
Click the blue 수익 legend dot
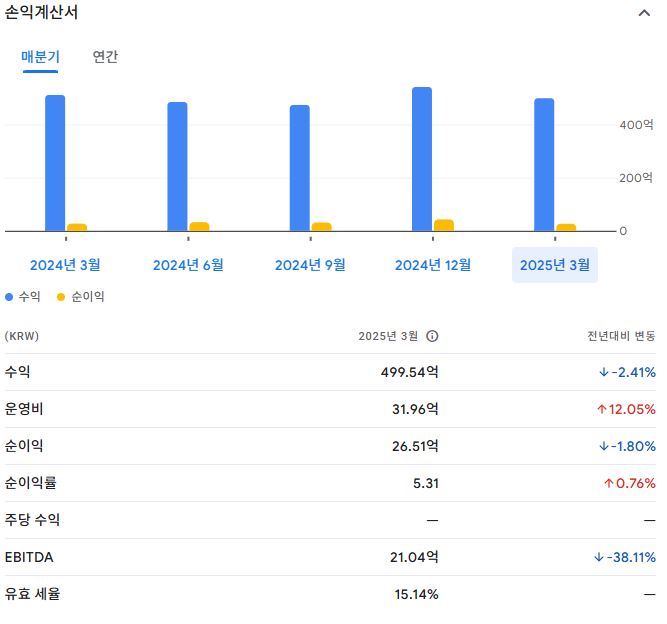9,297
